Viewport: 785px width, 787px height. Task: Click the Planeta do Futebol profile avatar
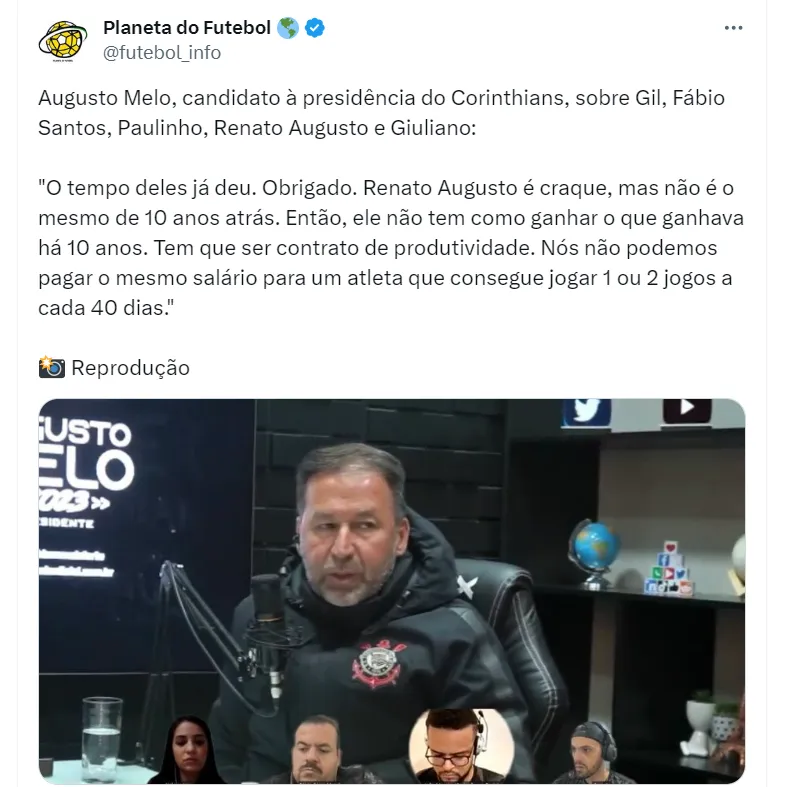[63, 41]
